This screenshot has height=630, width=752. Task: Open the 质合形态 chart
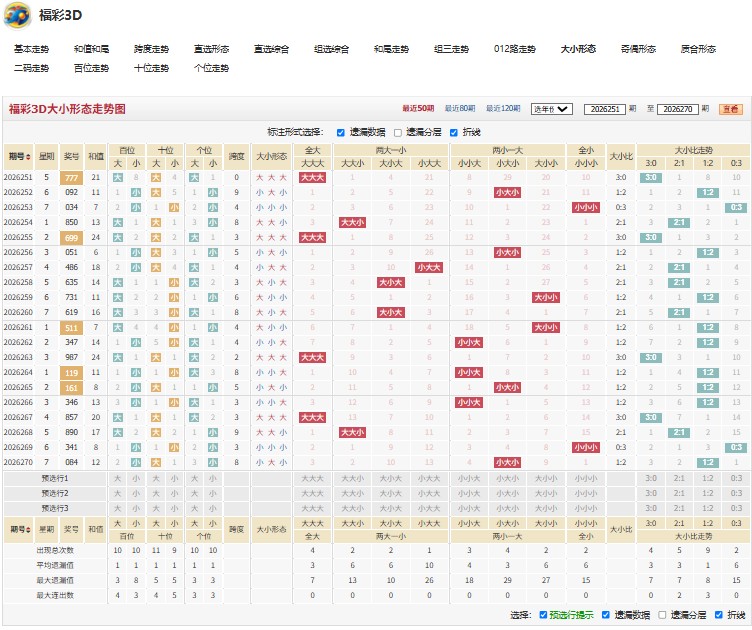[x=698, y=49]
